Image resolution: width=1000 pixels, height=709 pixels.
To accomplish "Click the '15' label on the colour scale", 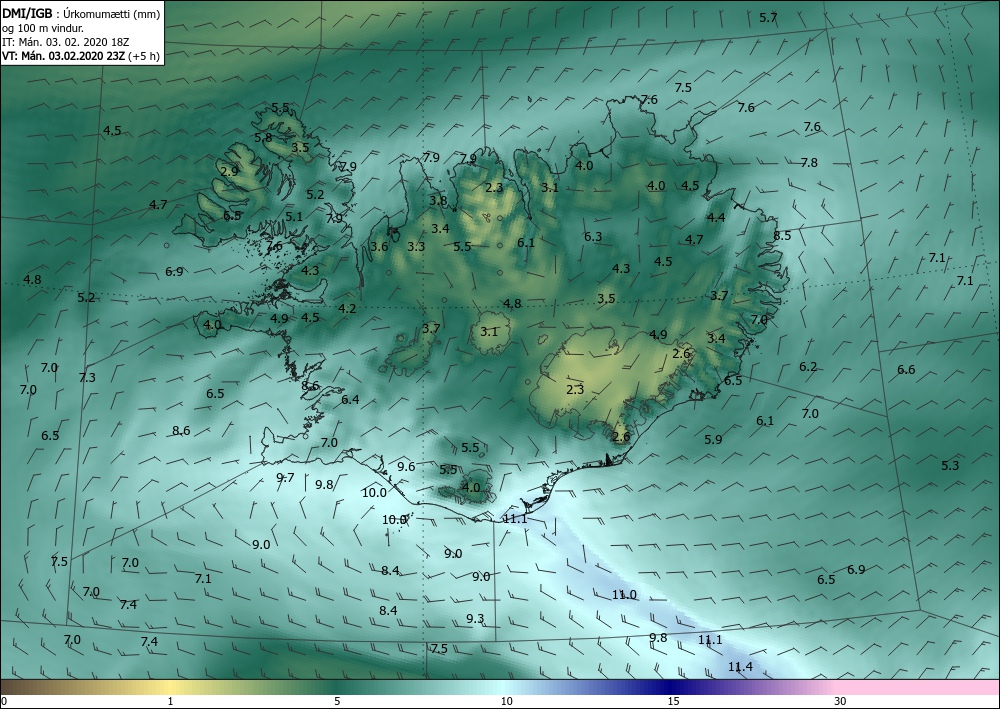I will coord(673,702).
